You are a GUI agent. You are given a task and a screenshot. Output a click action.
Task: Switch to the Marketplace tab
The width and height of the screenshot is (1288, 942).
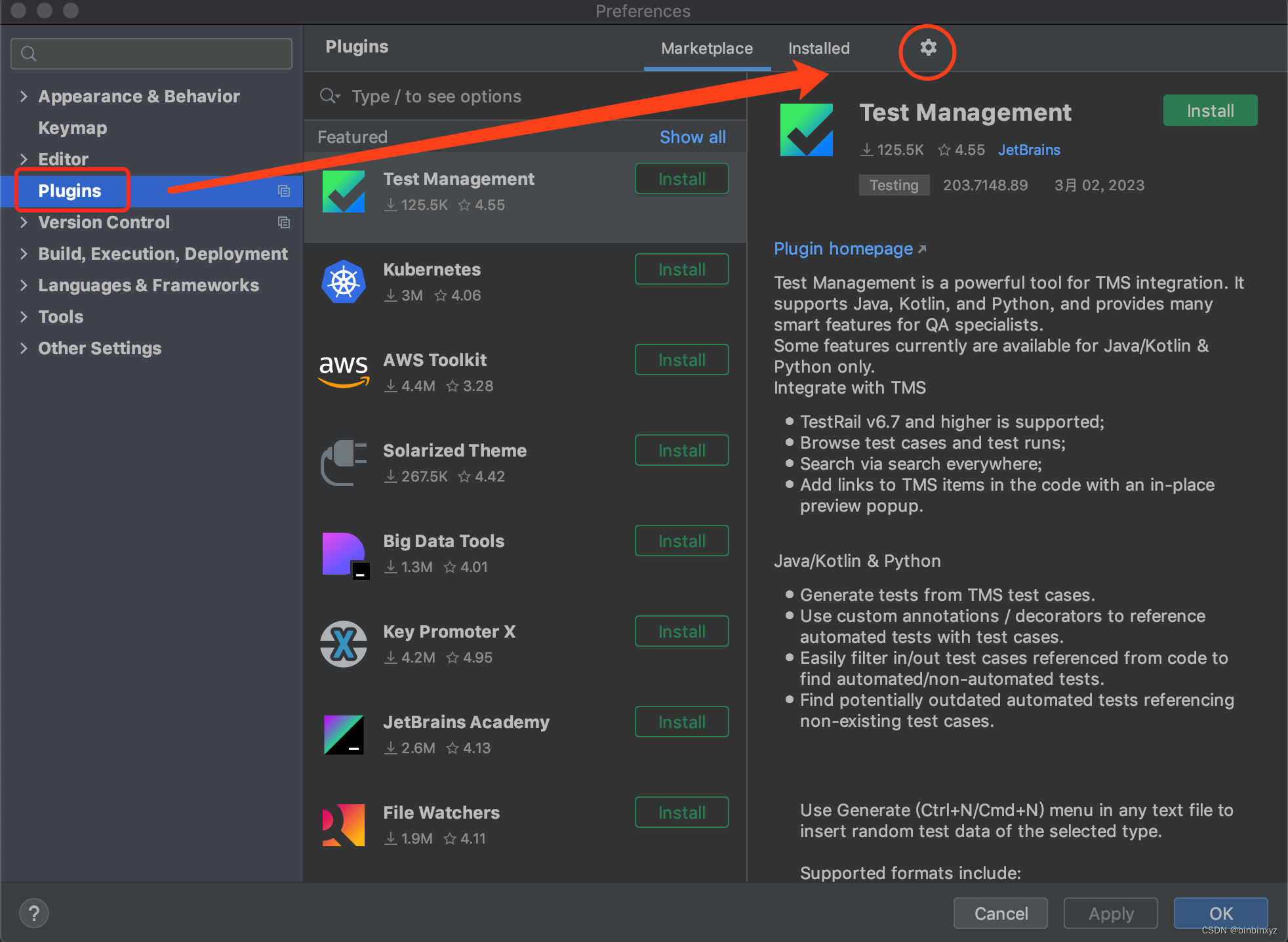click(x=707, y=49)
